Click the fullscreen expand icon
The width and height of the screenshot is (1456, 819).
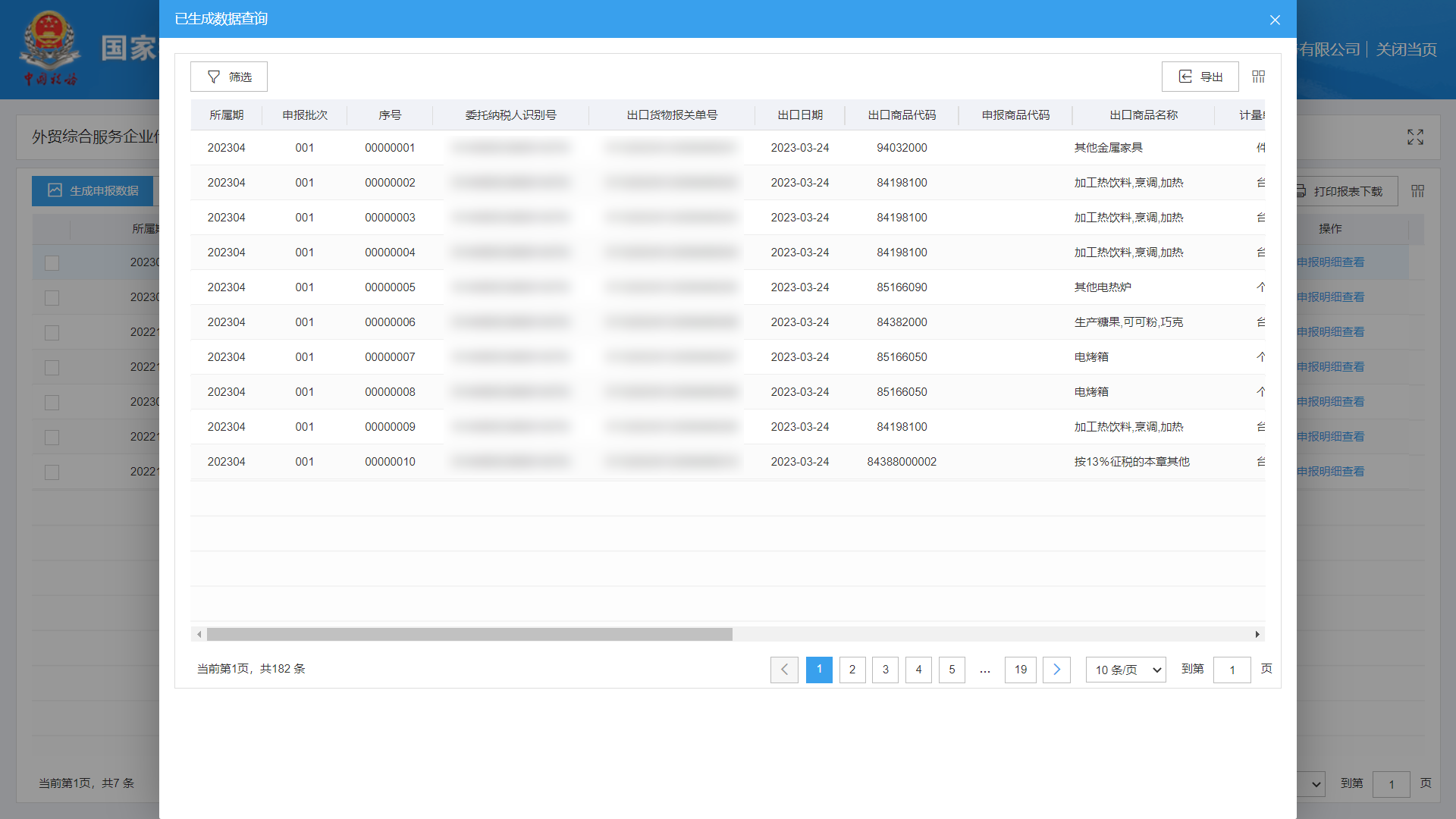(1415, 137)
